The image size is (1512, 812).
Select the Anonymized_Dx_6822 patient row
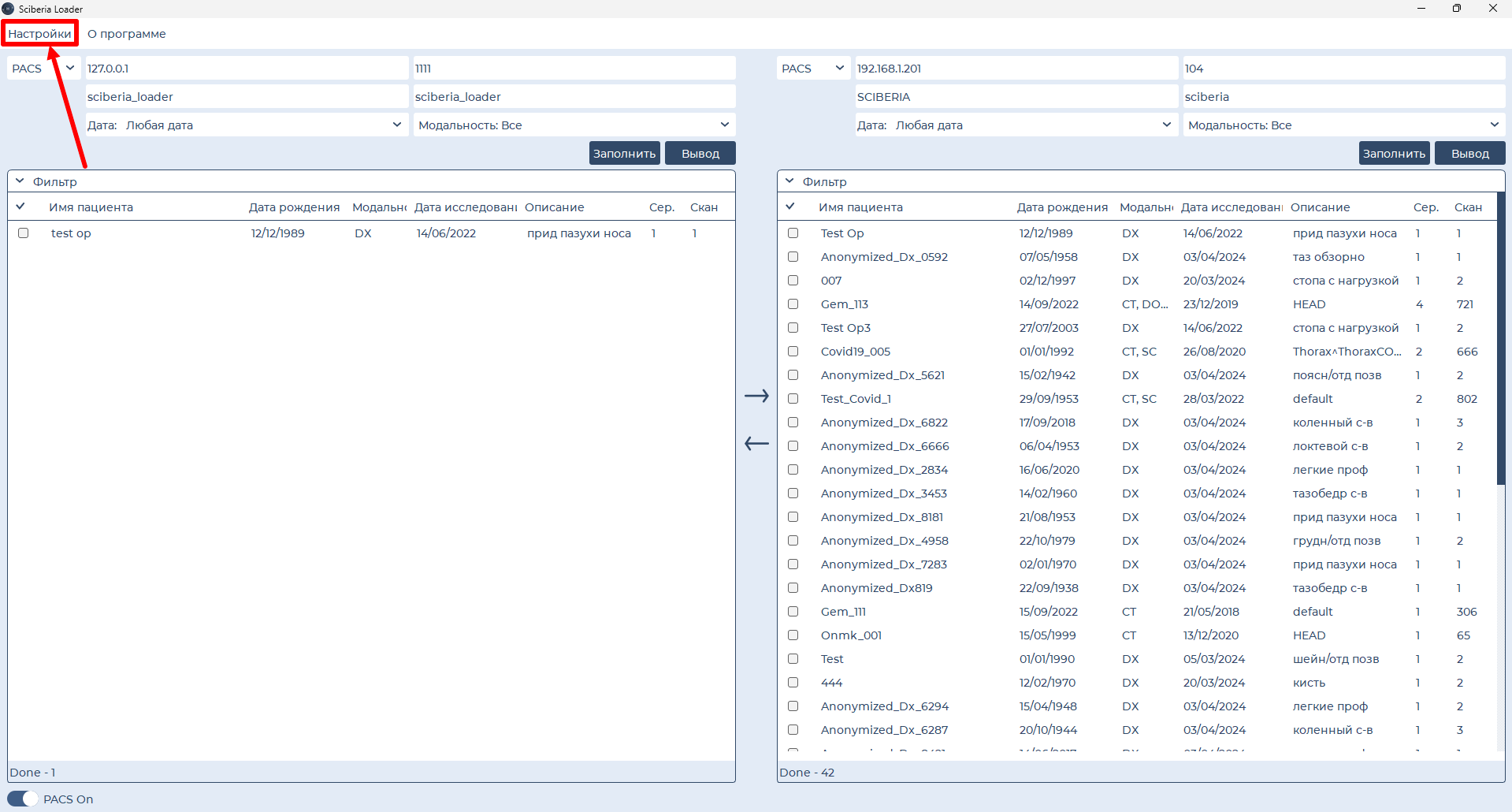tap(1136, 423)
